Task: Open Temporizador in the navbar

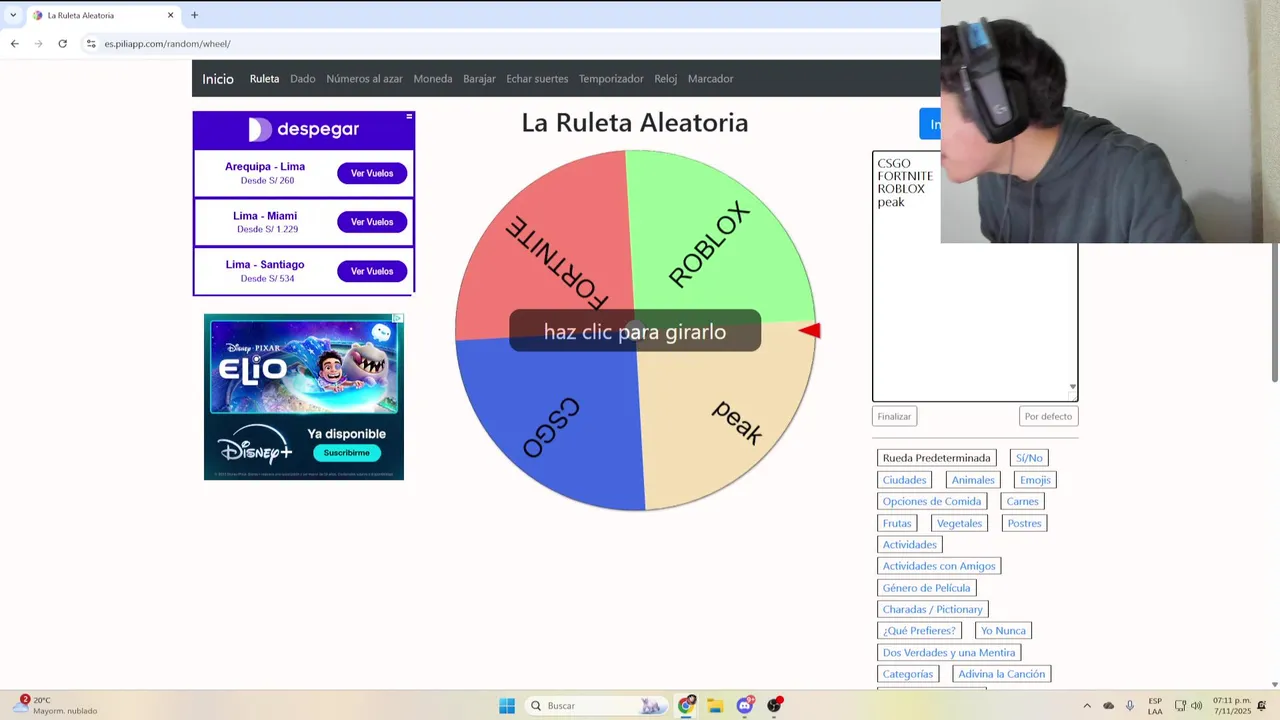Action: [x=611, y=79]
